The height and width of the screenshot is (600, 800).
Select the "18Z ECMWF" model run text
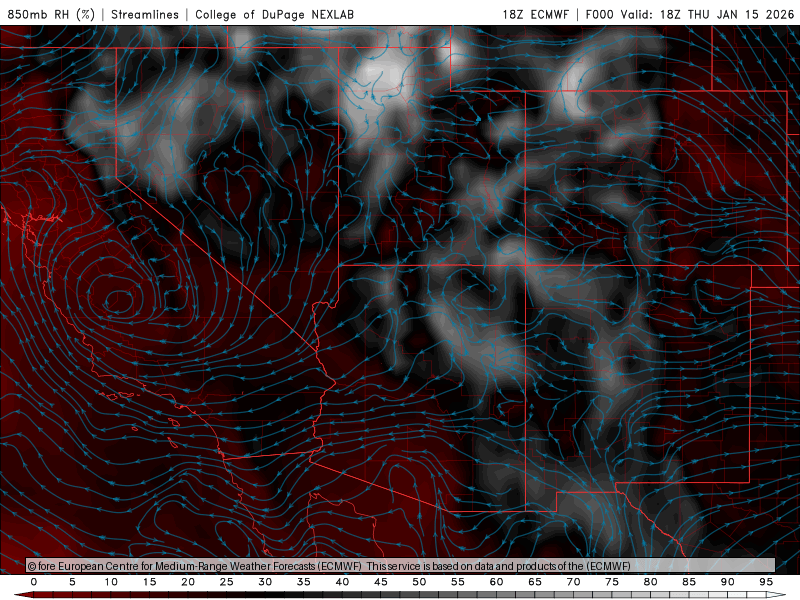535,14
